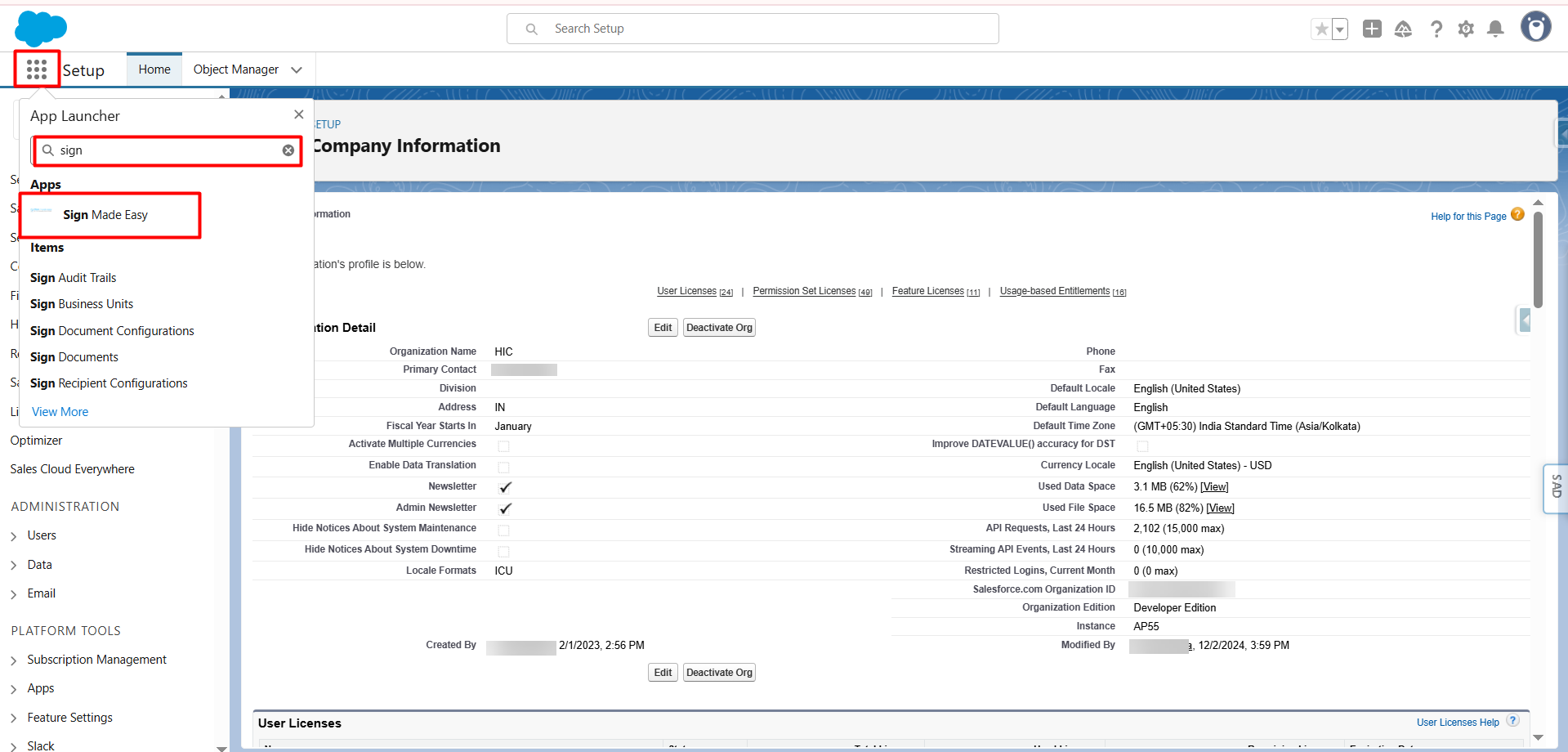1568x752 pixels.
Task: Open the help question mark icon
Action: pyautogui.click(x=1436, y=29)
